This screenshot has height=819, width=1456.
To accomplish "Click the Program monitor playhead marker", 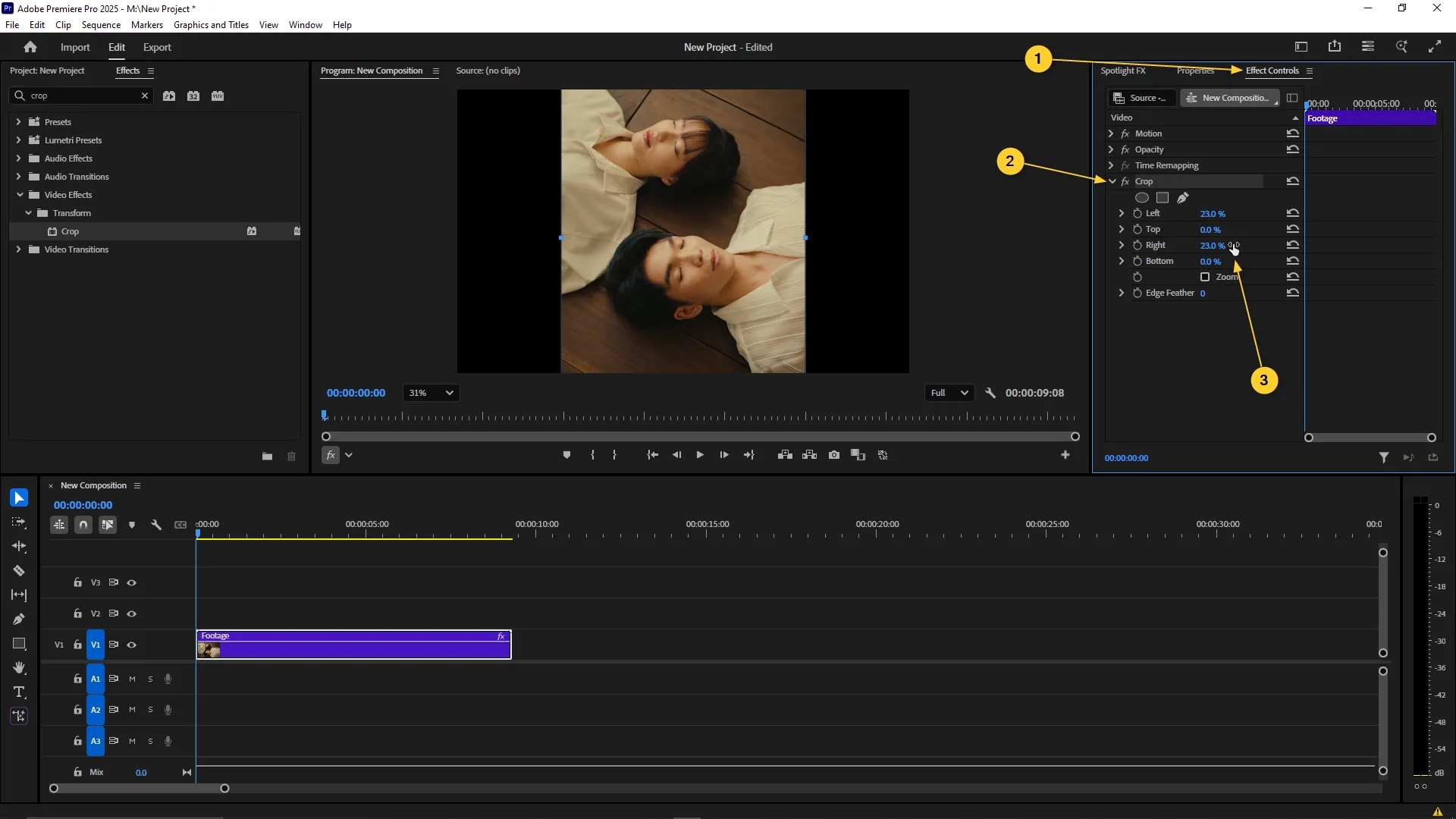I will coord(324,415).
